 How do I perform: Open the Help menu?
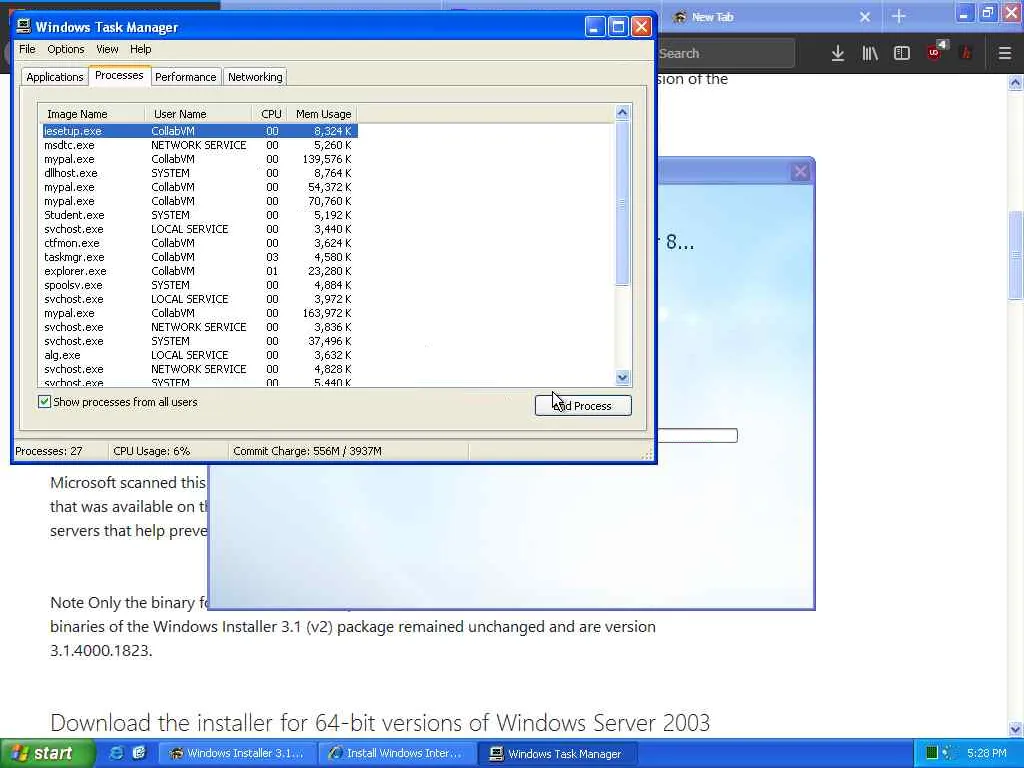[140, 49]
